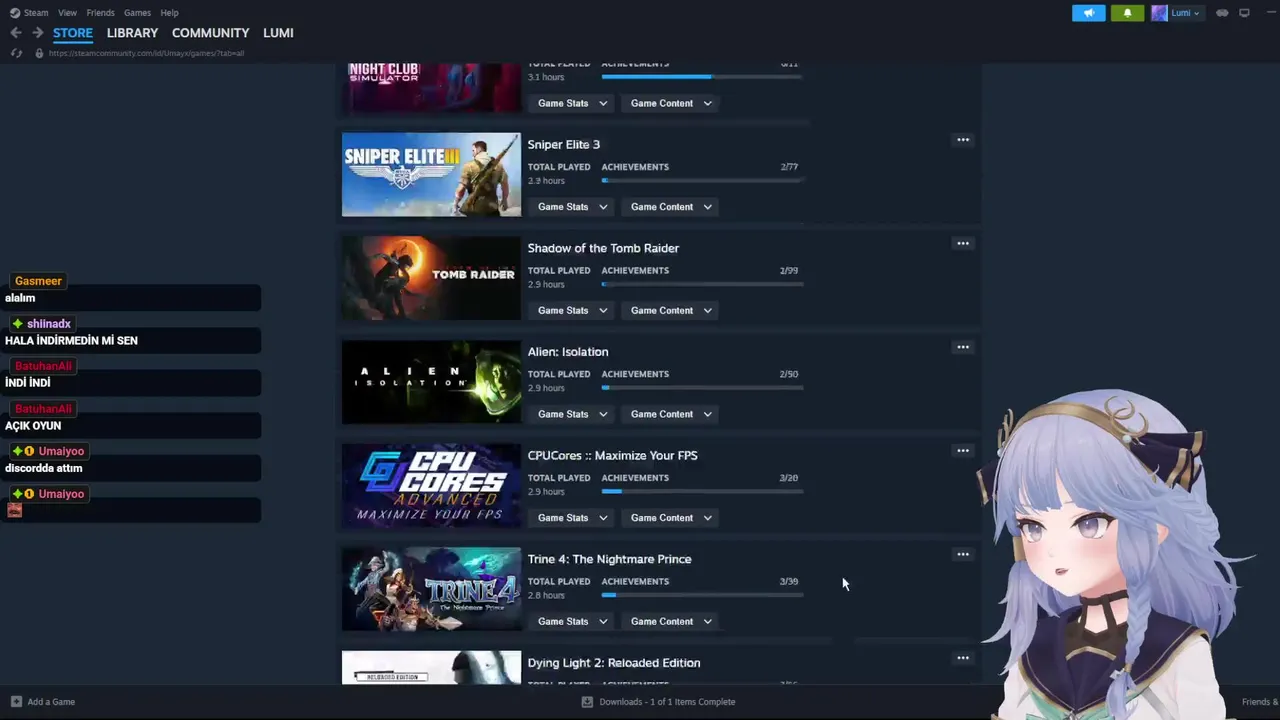
Task: Open the Steam announcements megaphone button
Action: pyautogui.click(x=1089, y=13)
